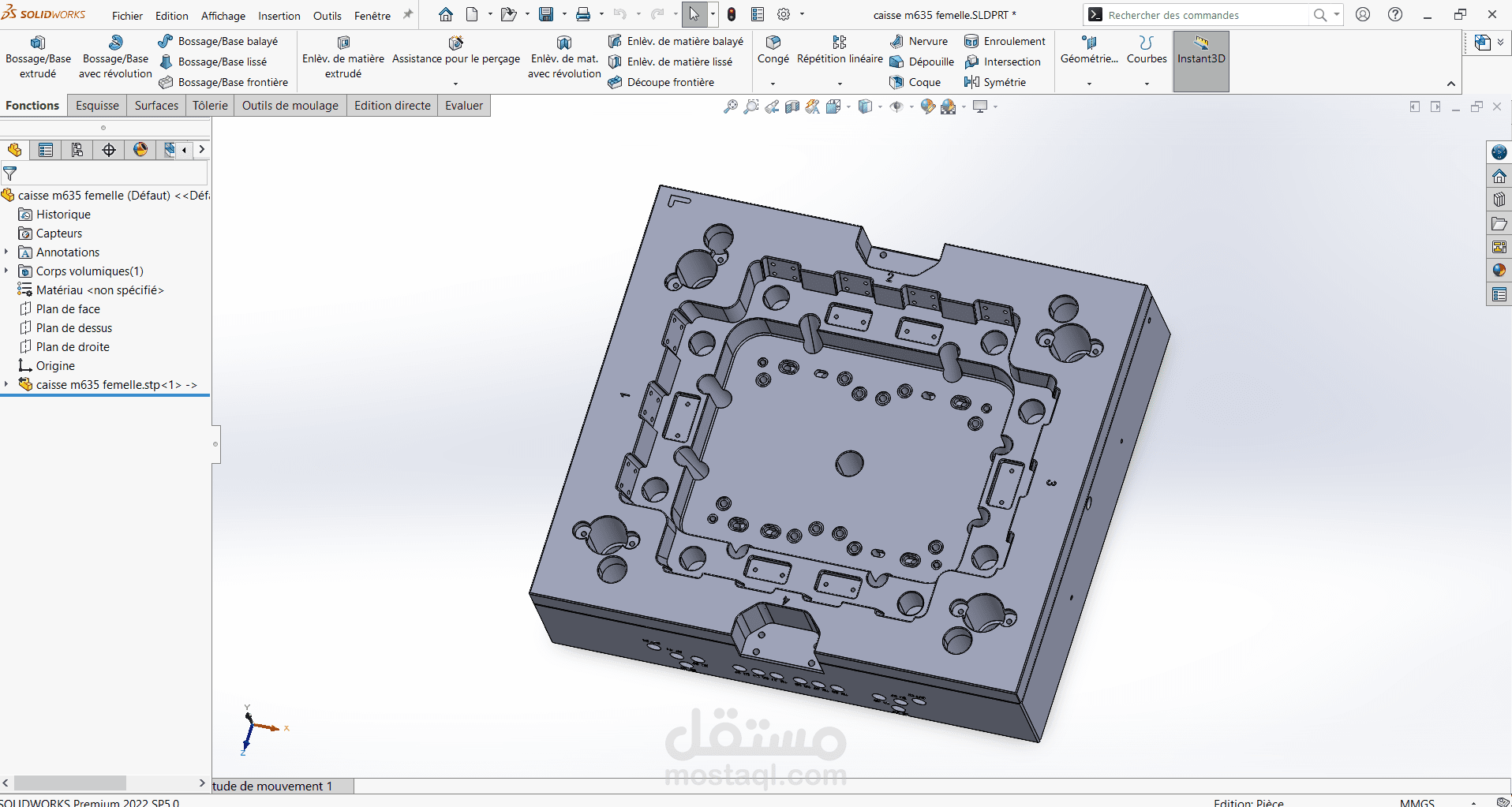
Task: Open dropdown arrow under Congé
Action: [773, 84]
